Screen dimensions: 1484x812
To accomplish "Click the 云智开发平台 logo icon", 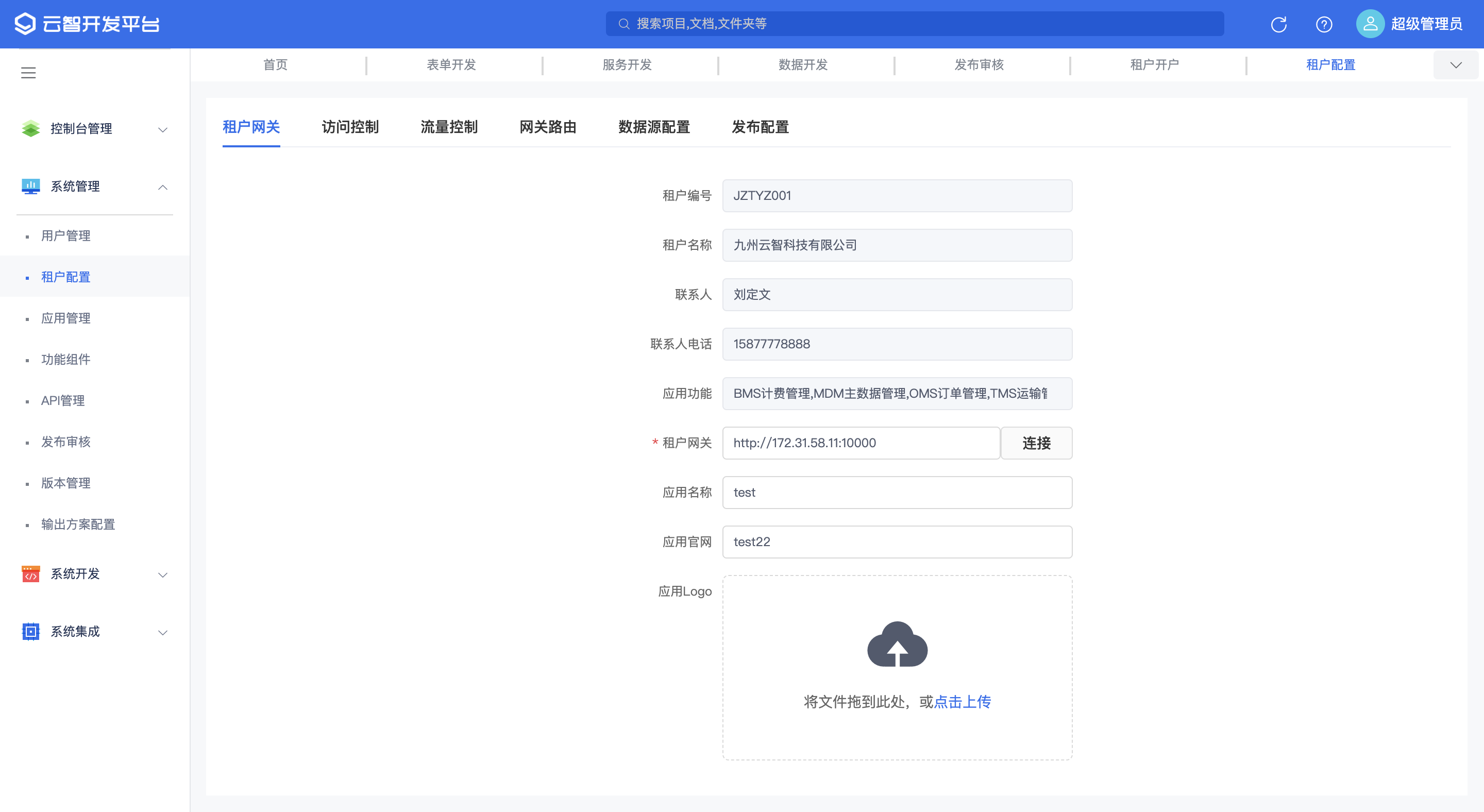I will [x=25, y=24].
